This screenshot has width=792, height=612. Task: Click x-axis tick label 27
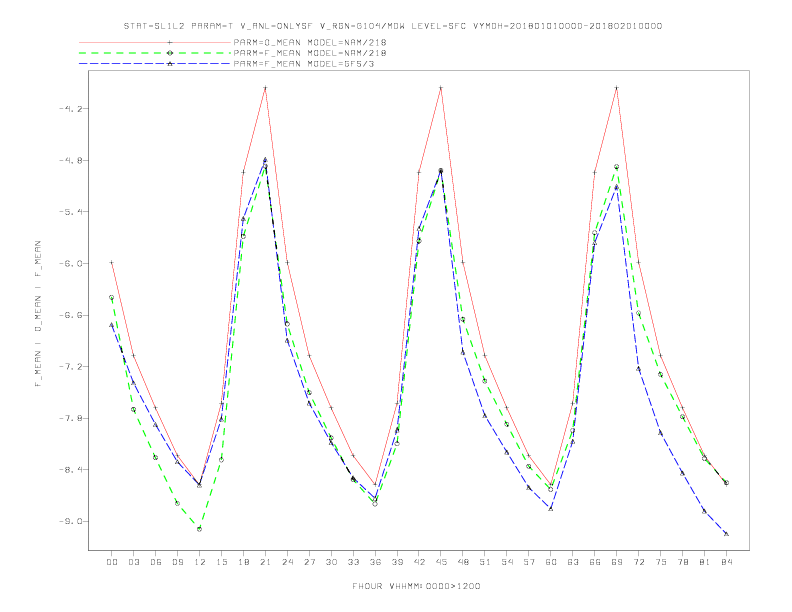tap(309, 562)
